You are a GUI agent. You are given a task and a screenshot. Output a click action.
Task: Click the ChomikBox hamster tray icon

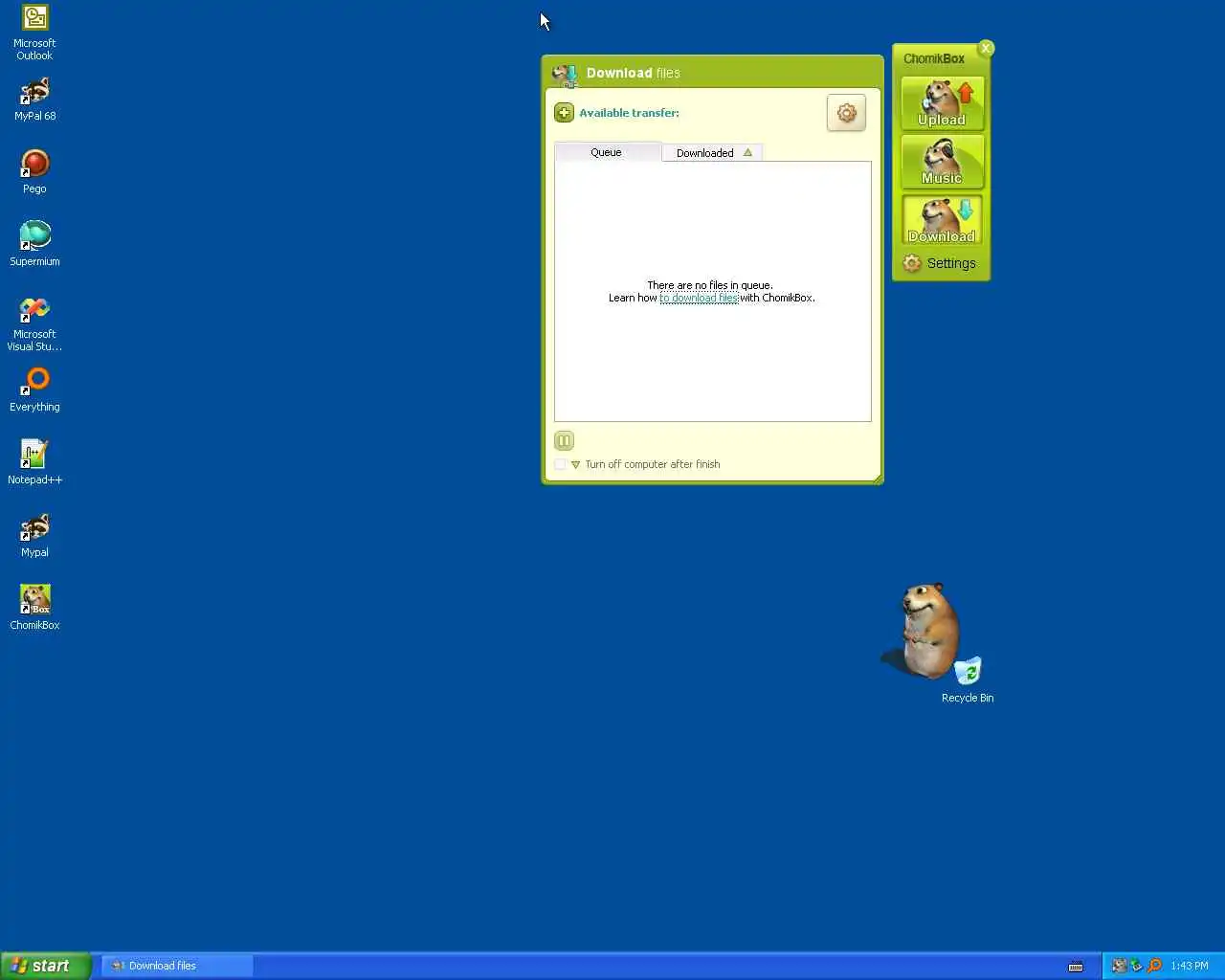1119,966
